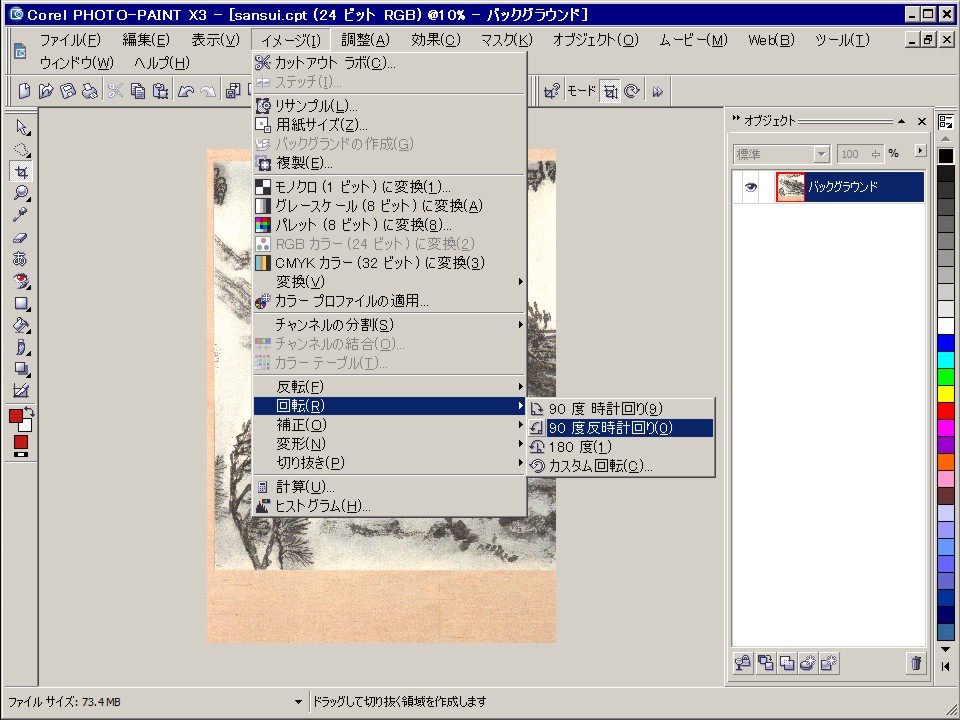Select the Image Slicing tool
Image resolution: width=960 pixels, height=720 pixels.
click(x=21, y=391)
